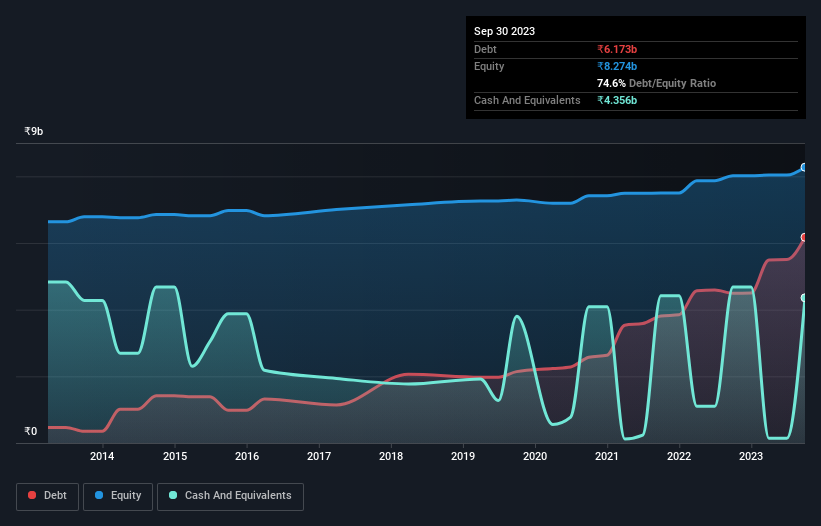Toggle the Equity legend button
The height and width of the screenshot is (526, 821).
(118, 496)
